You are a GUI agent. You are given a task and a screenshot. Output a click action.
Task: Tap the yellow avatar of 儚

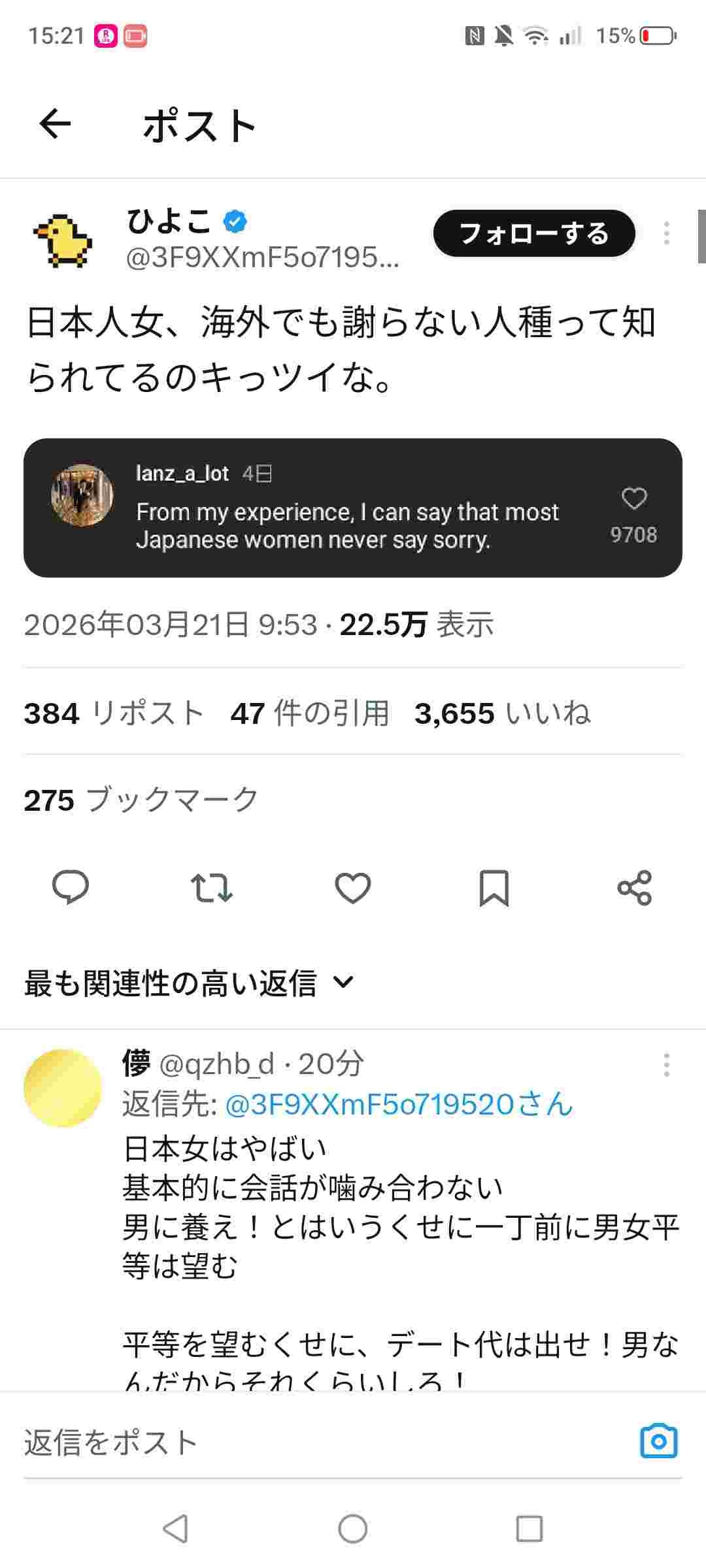(63, 1088)
